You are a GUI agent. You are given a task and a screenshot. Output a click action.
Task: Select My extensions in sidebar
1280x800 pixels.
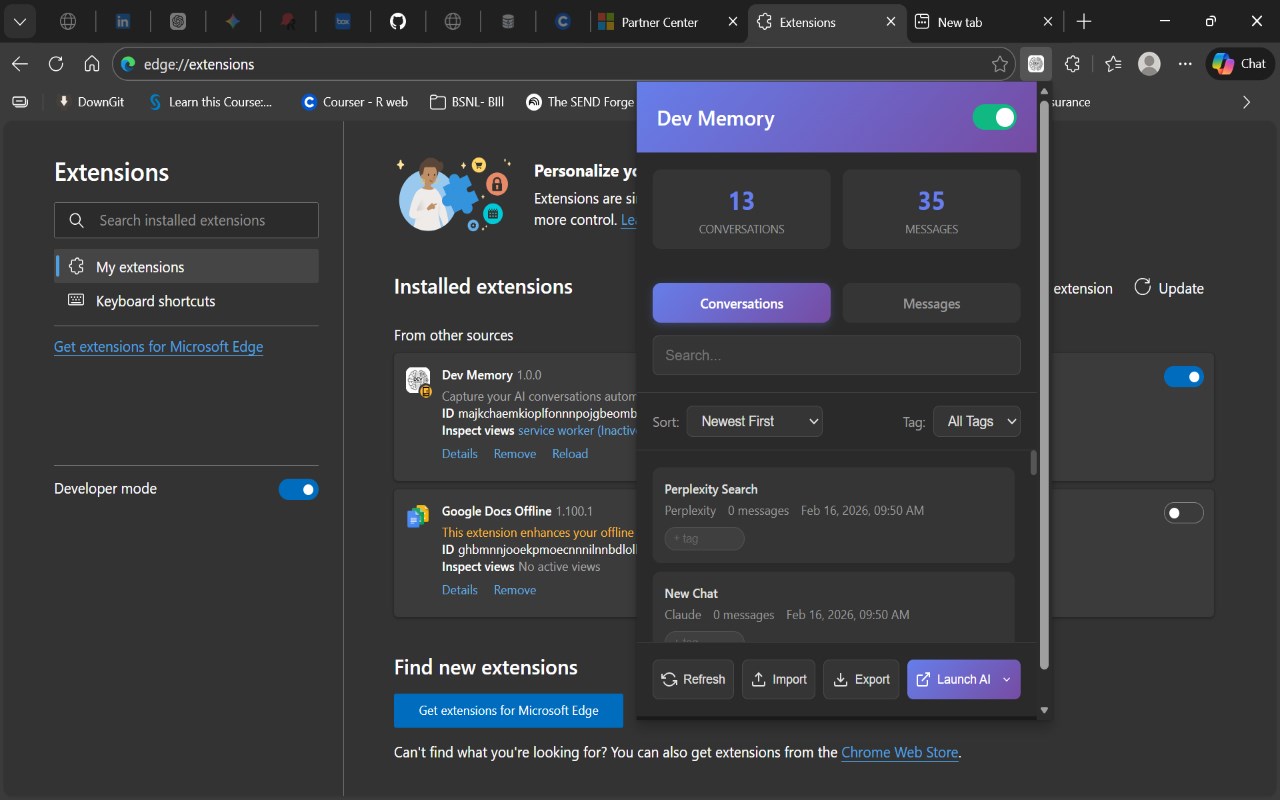click(186, 267)
